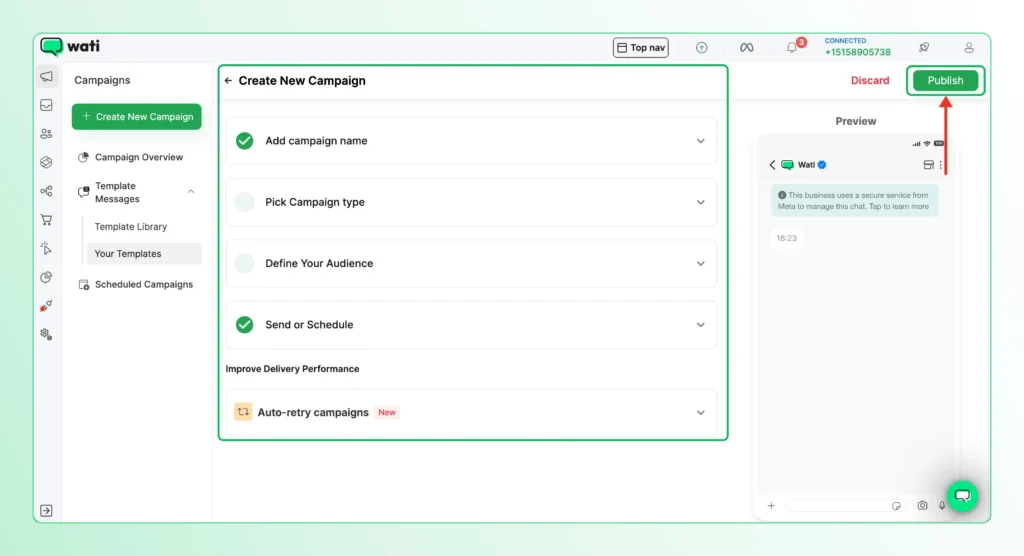Click the Wati contact name in preview
This screenshot has width=1024, height=556.
(x=806, y=165)
